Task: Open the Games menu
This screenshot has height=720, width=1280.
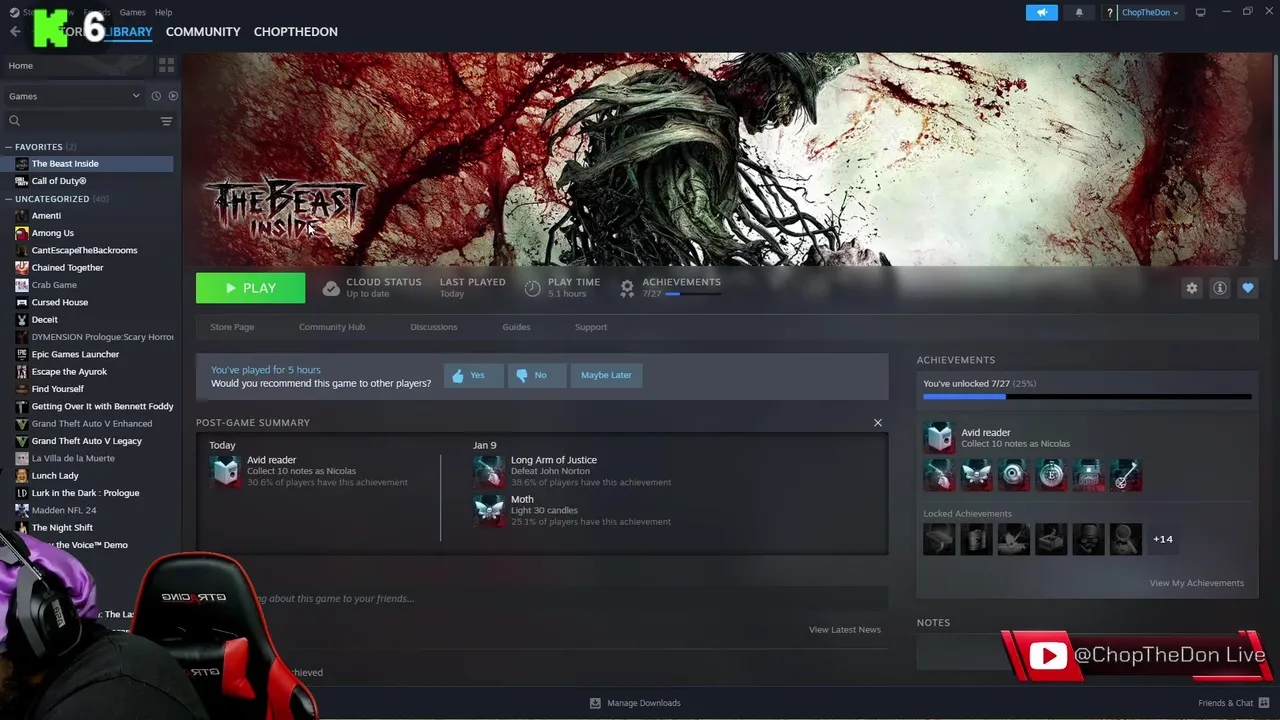Action: (x=132, y=12)
